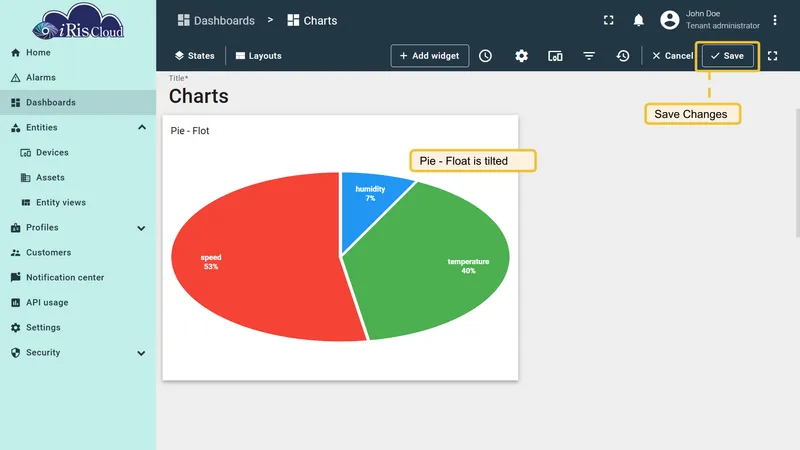Cancel dashboard edits
This screenshot has height=450, width=800.
[672, 56]
